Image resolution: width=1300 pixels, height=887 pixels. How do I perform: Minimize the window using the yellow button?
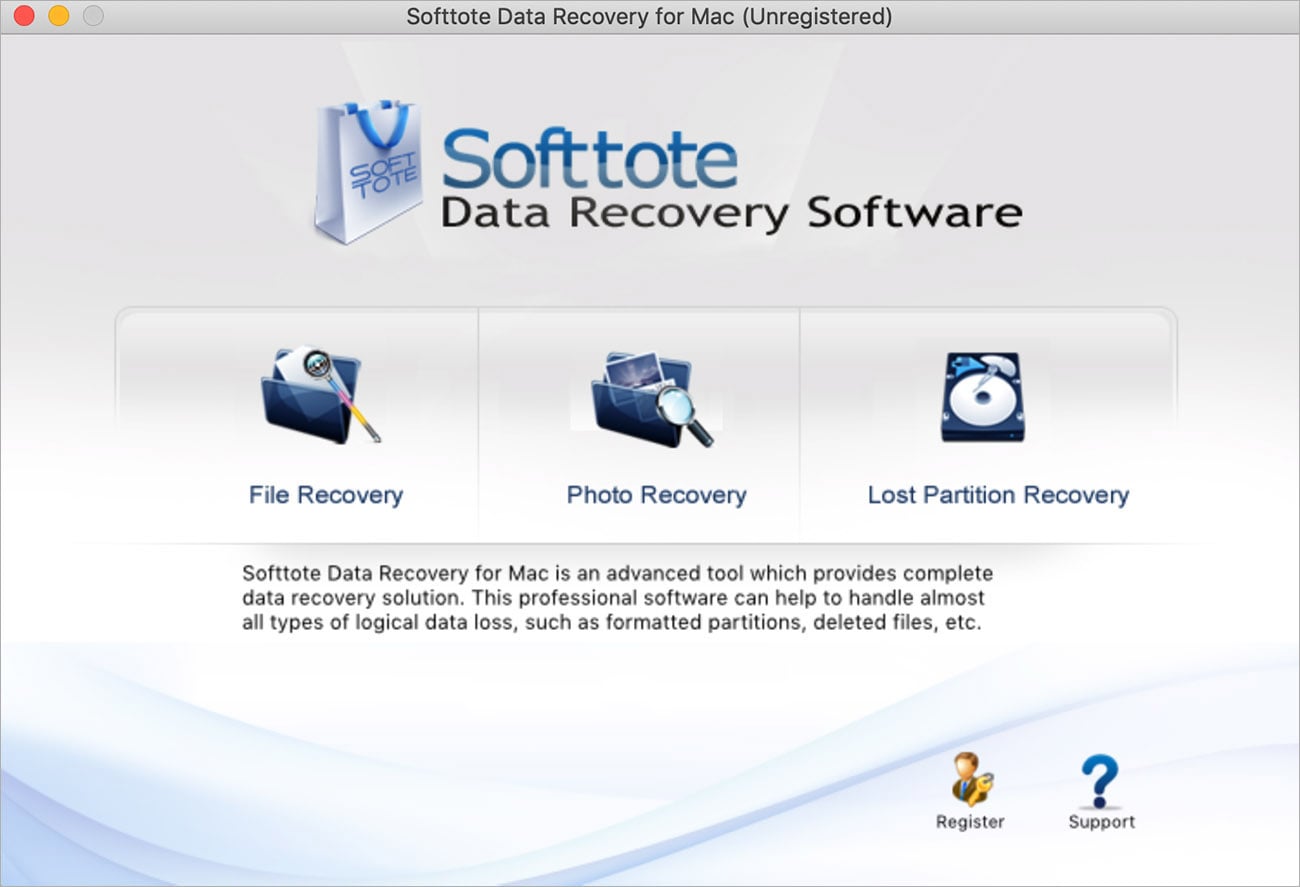point(59,16)
